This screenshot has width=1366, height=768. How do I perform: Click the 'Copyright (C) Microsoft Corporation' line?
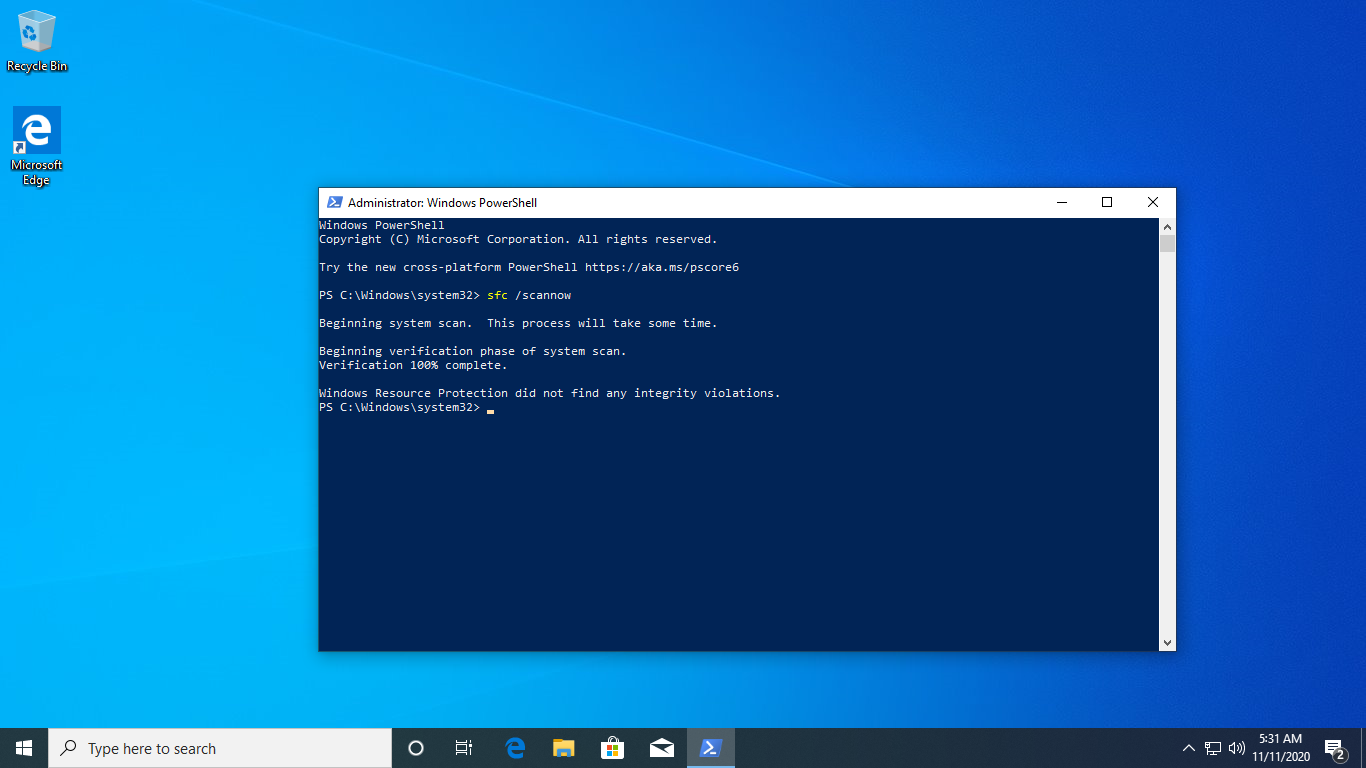(x=518, y=239)
